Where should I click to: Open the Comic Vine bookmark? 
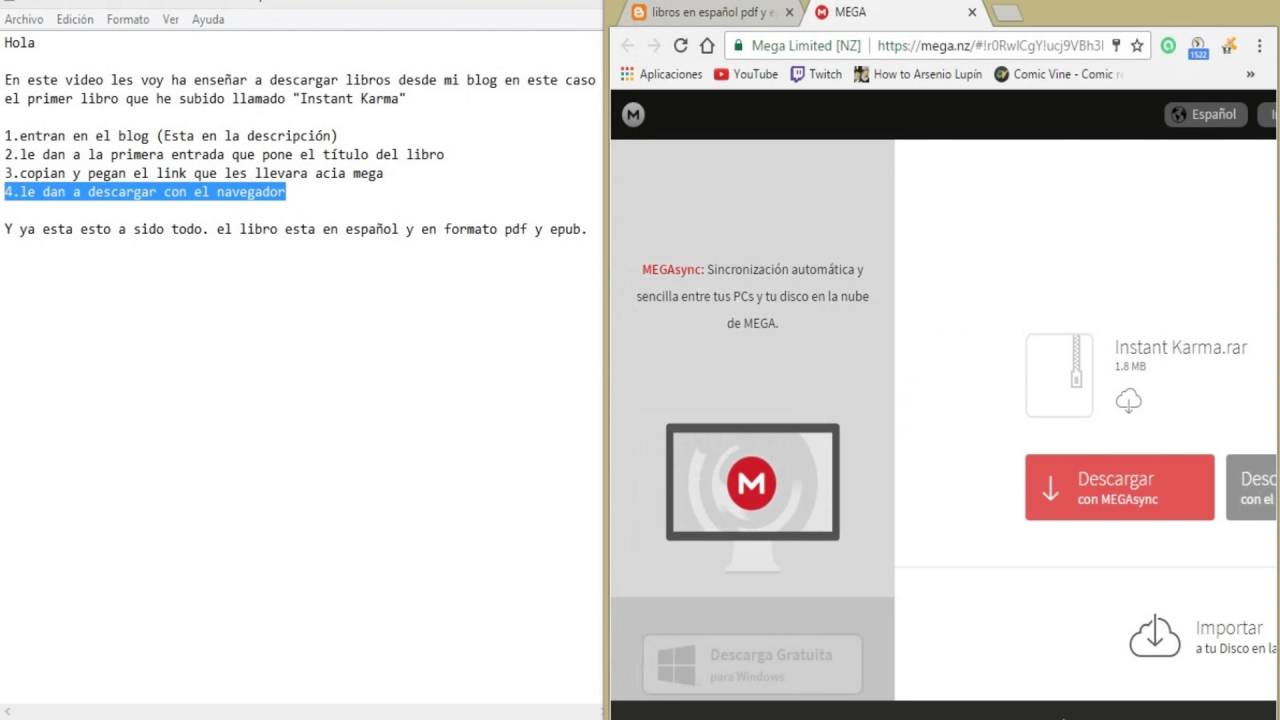tap(1058, 74)
